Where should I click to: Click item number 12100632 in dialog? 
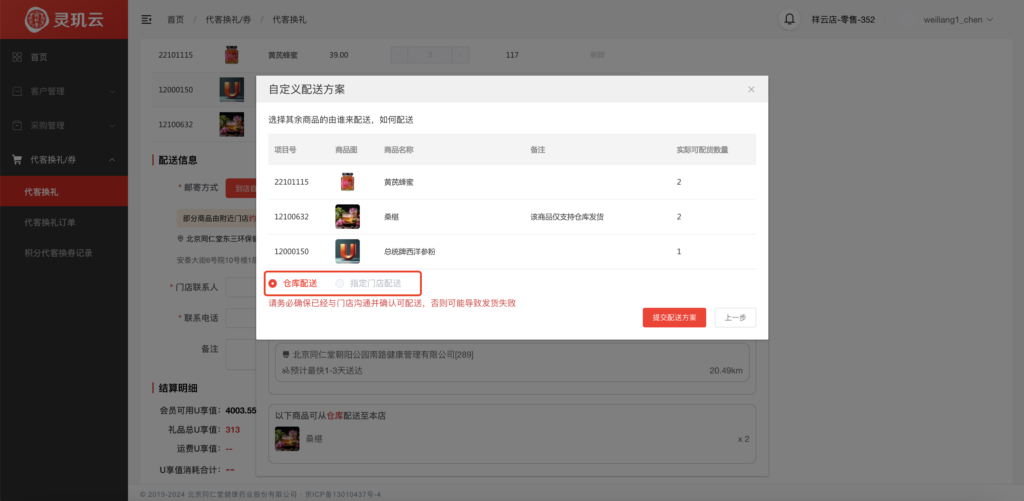291,216
